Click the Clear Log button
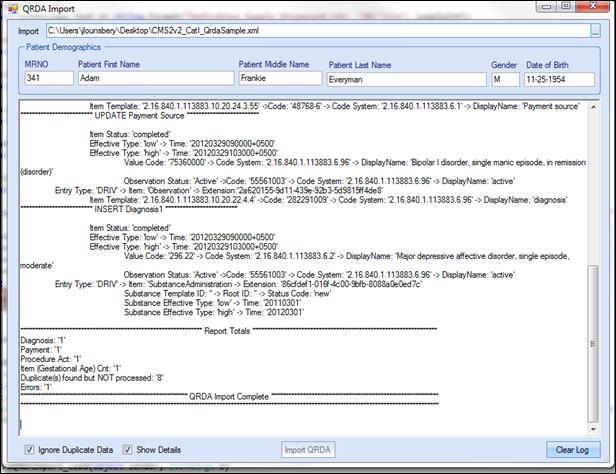Image resolution: width=616 pixels, height=474 pixels. click(x=573, y=450)
